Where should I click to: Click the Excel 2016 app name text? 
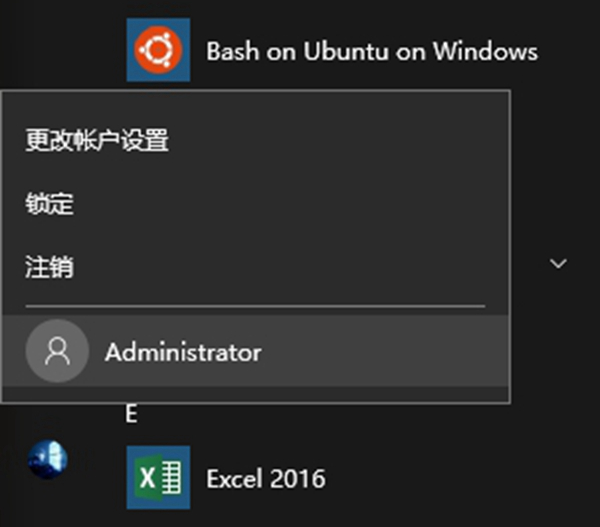265,479
